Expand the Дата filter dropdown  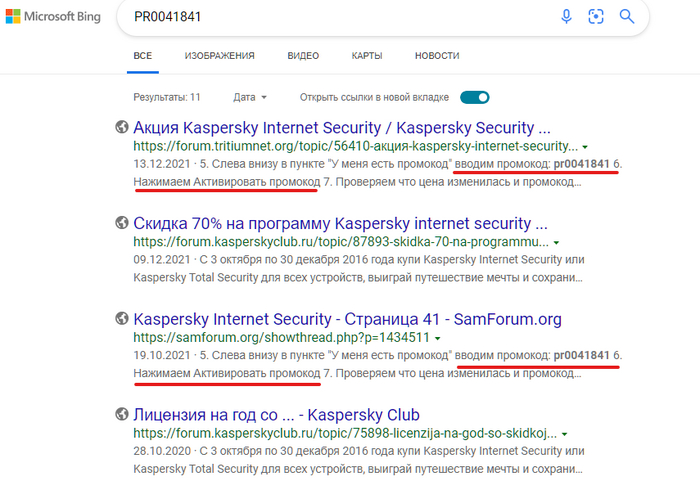click(250, 98)
